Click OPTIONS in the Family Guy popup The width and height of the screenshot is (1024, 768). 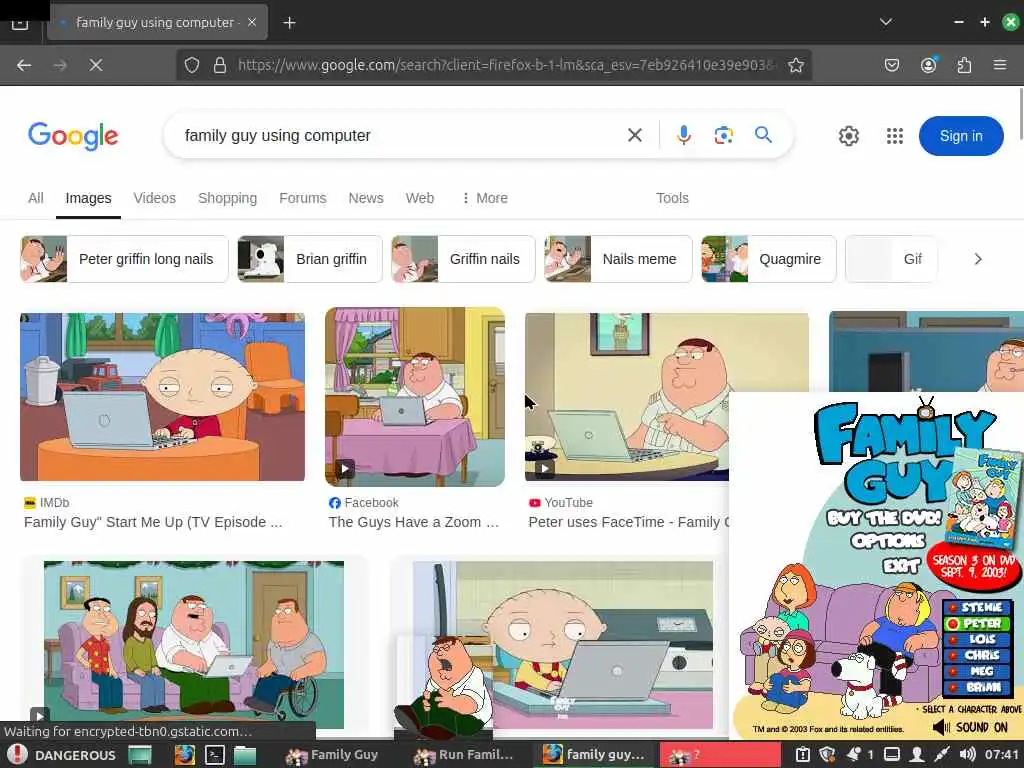[x=888, y=541]
